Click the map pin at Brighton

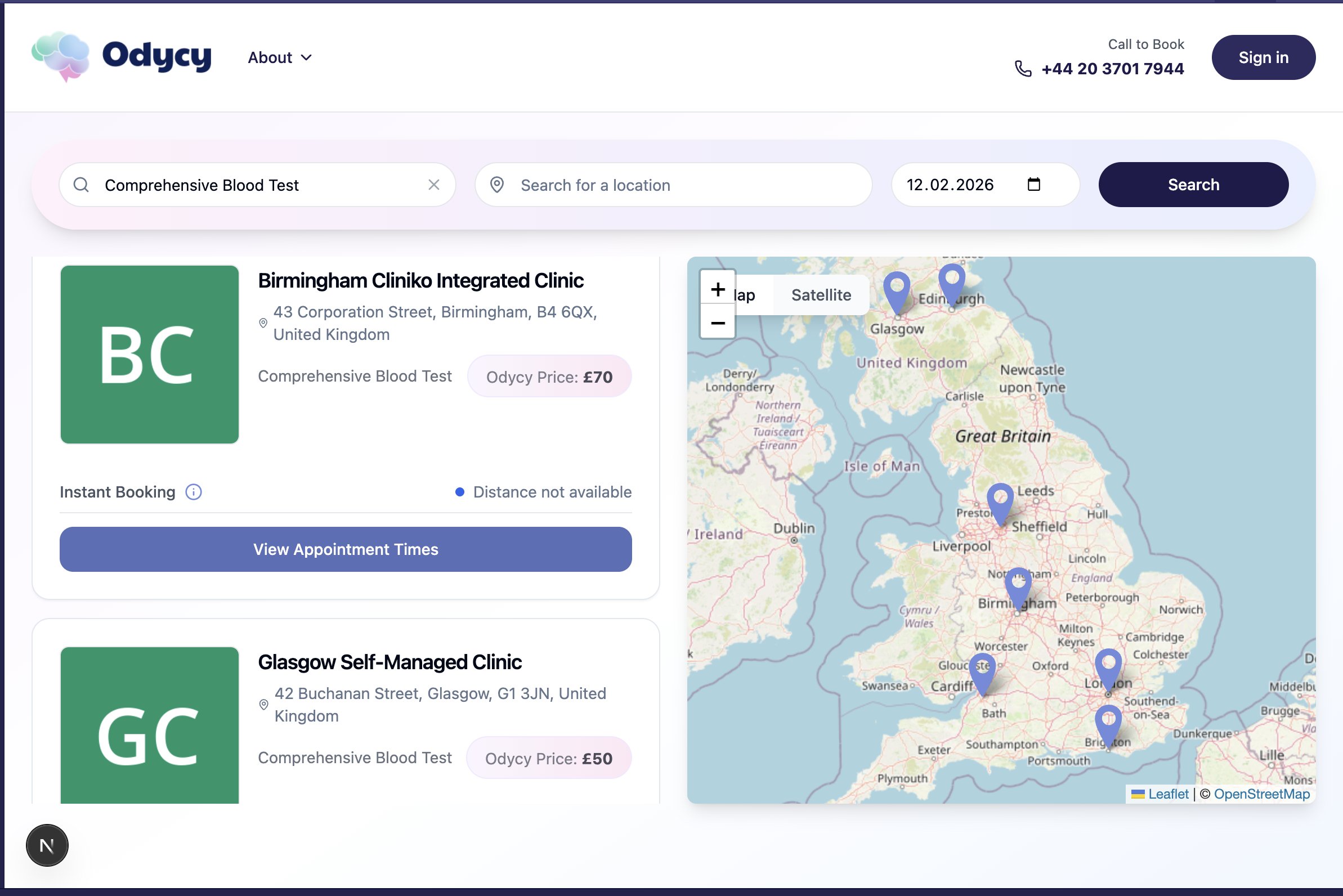(x=1108, y=723)
